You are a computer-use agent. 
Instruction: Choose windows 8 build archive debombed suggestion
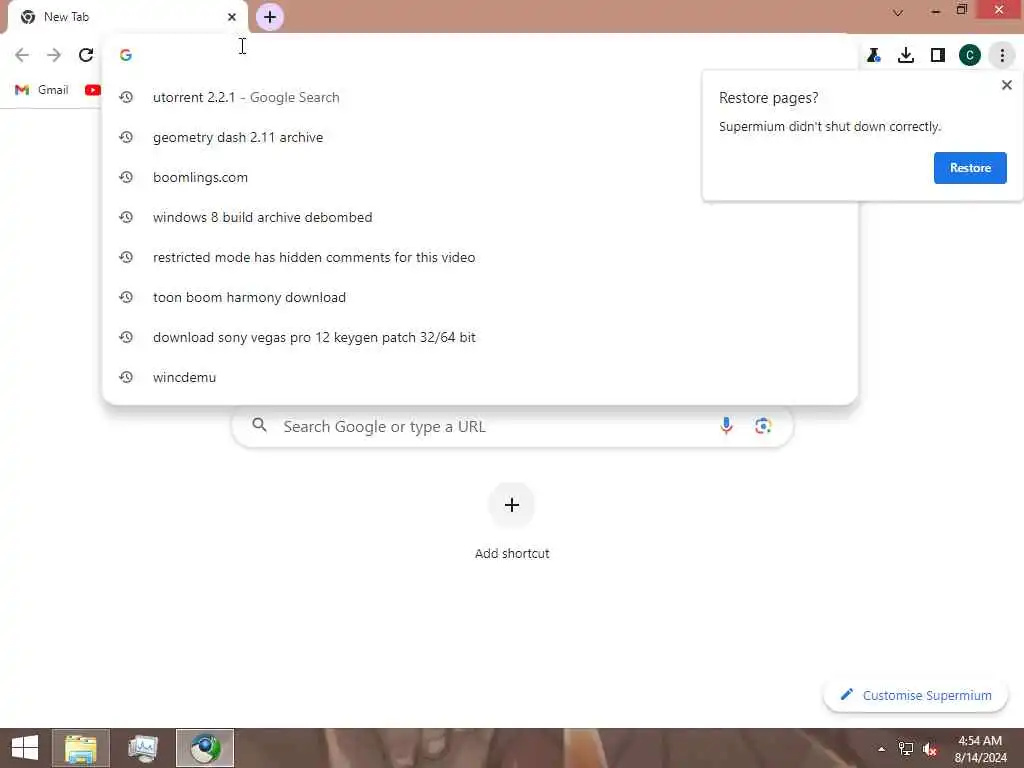pos(480,217)
